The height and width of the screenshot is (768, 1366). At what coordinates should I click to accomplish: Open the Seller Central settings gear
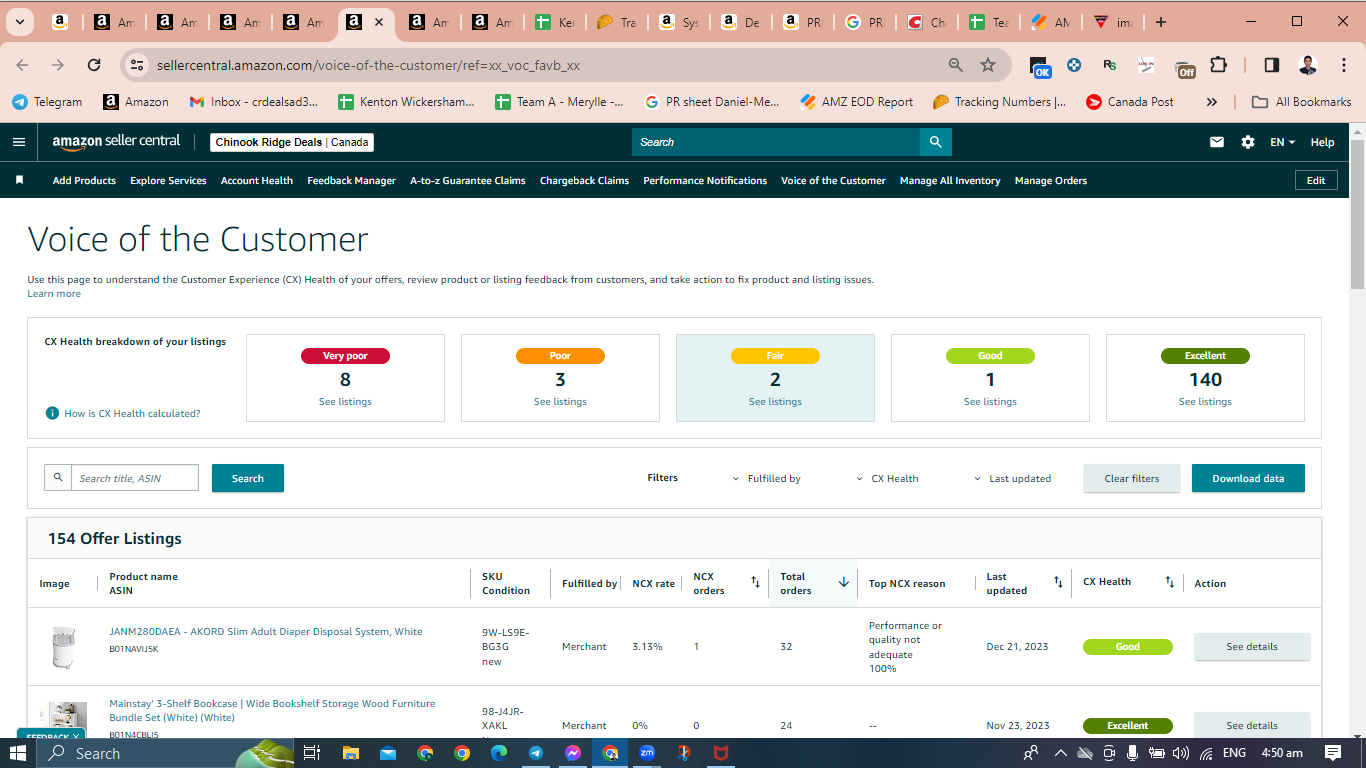(1248, 142)
